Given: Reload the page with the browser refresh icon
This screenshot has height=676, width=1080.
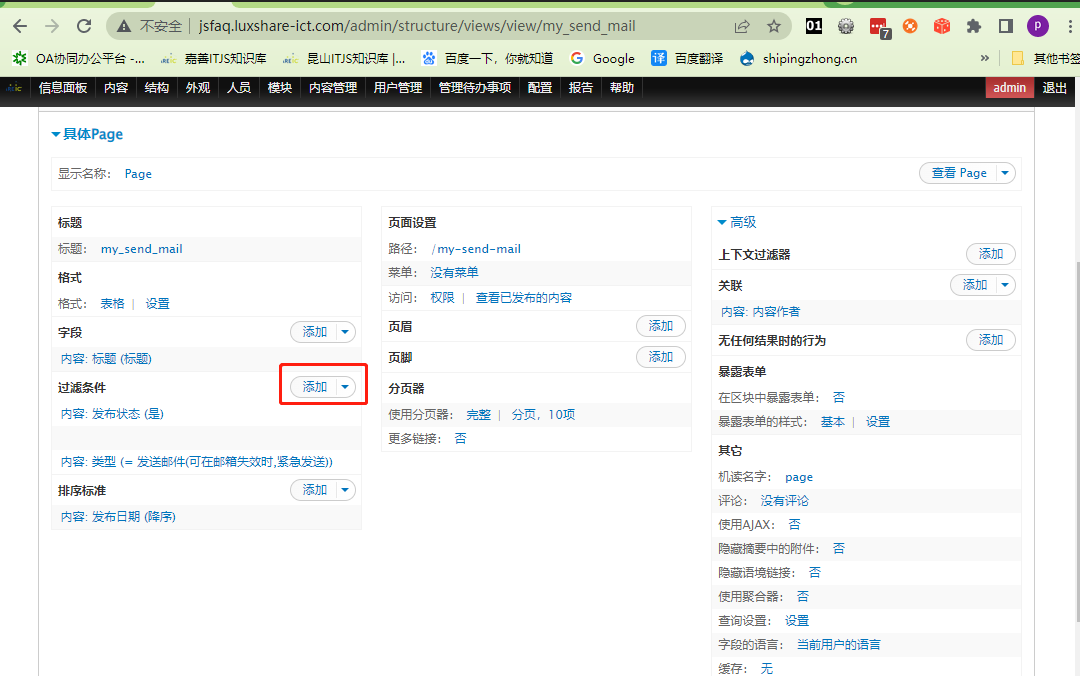Looking at the screenshot, I should click(84, 26).
